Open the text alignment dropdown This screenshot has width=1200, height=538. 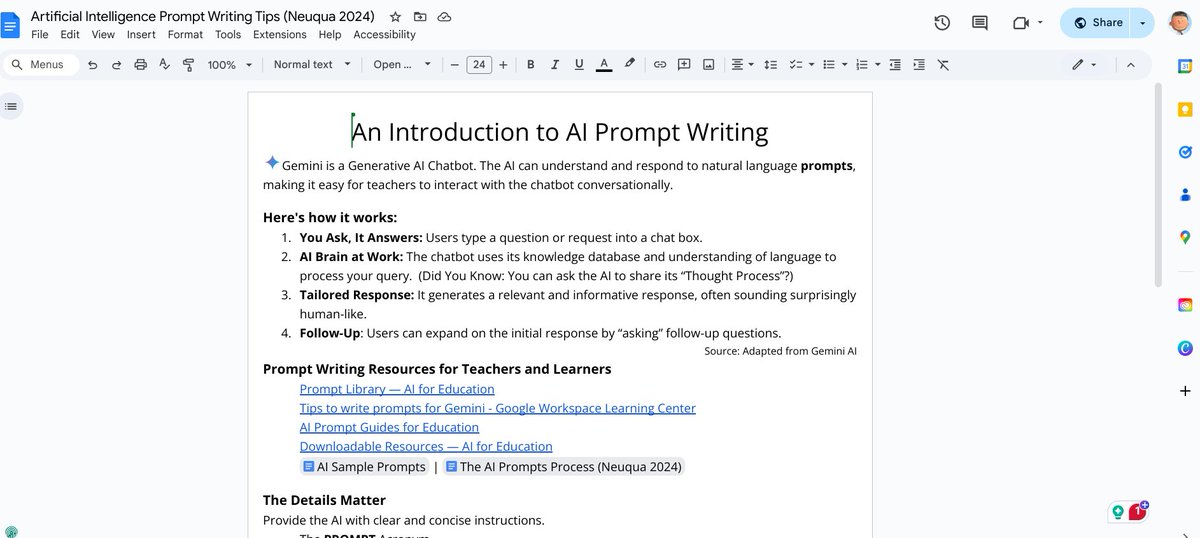click(742, 64)
